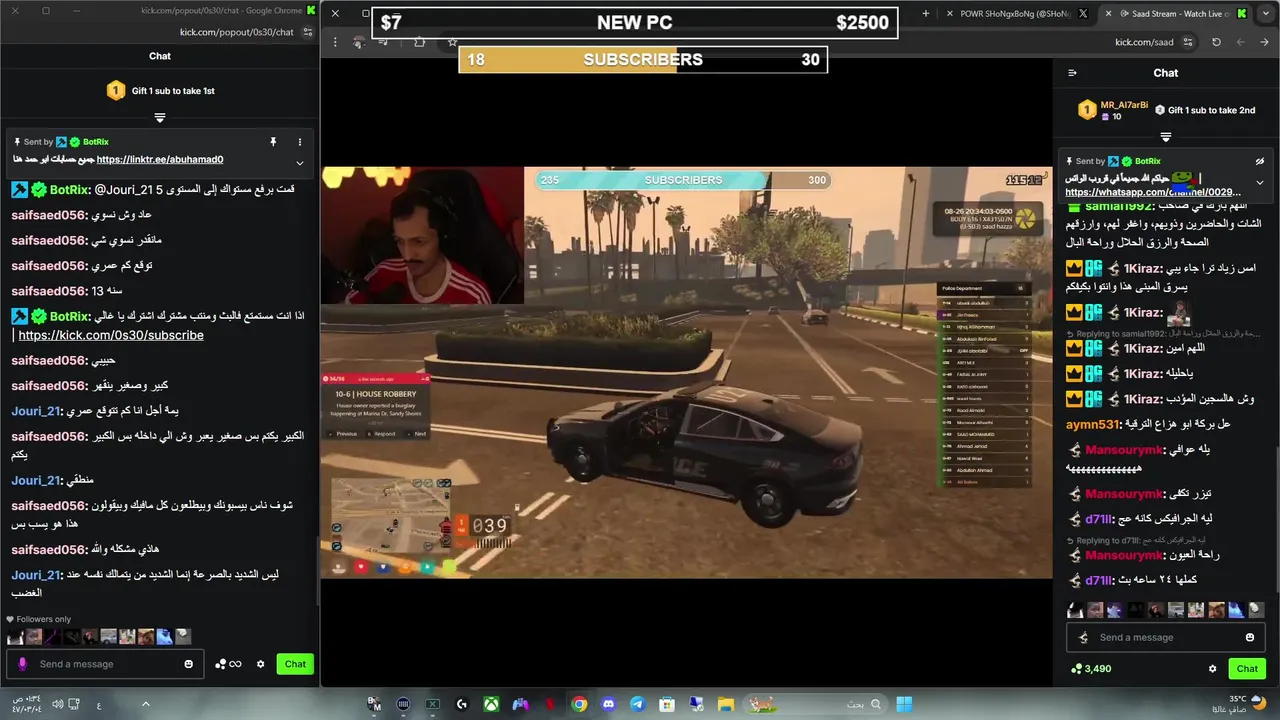The height and width of the screenshot is (720, 1280).
Task: Show hidden system tray icons
Action: pyautogui.click(x=146, y=704)
